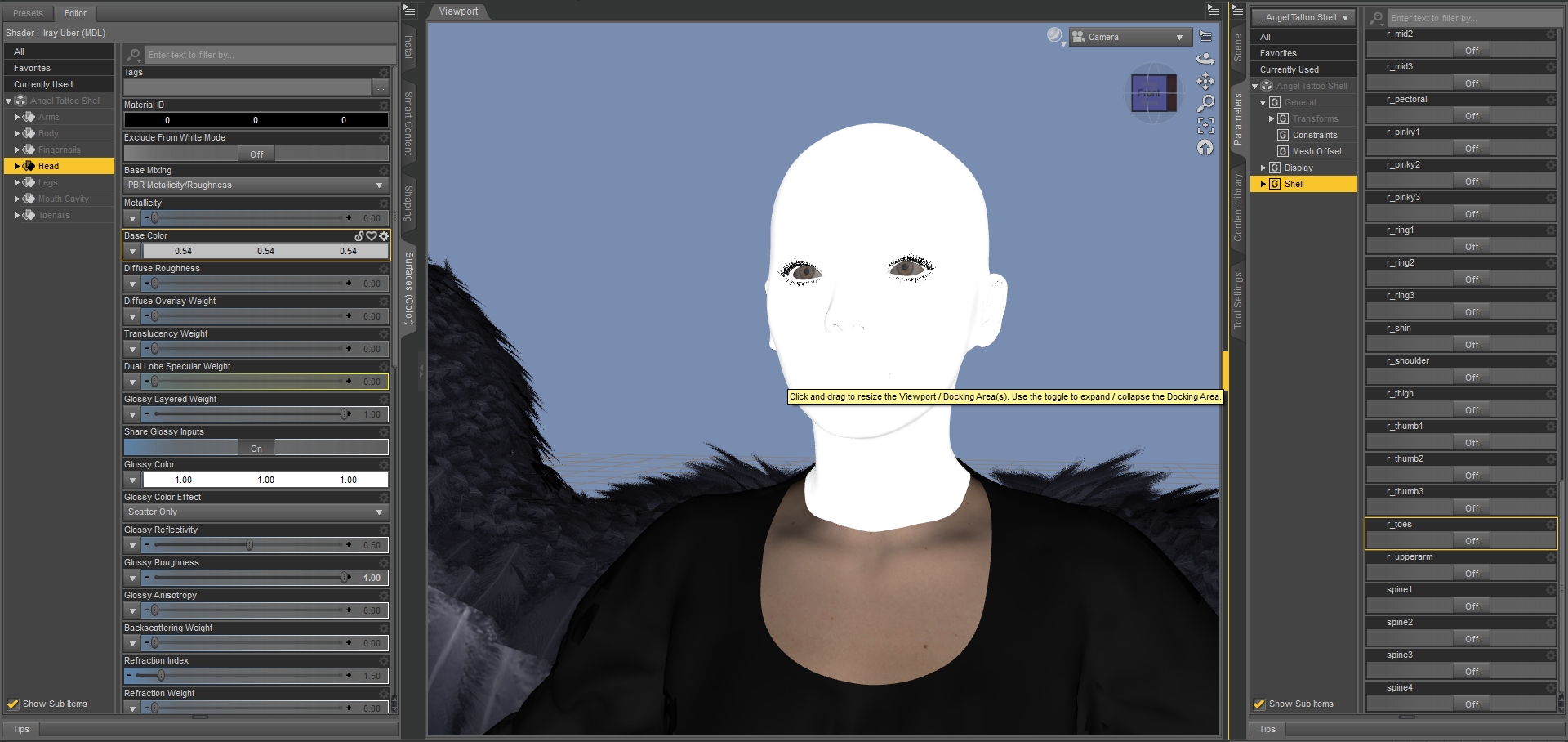Open the Camera selection dropdown

click(x=1129, y=37)
